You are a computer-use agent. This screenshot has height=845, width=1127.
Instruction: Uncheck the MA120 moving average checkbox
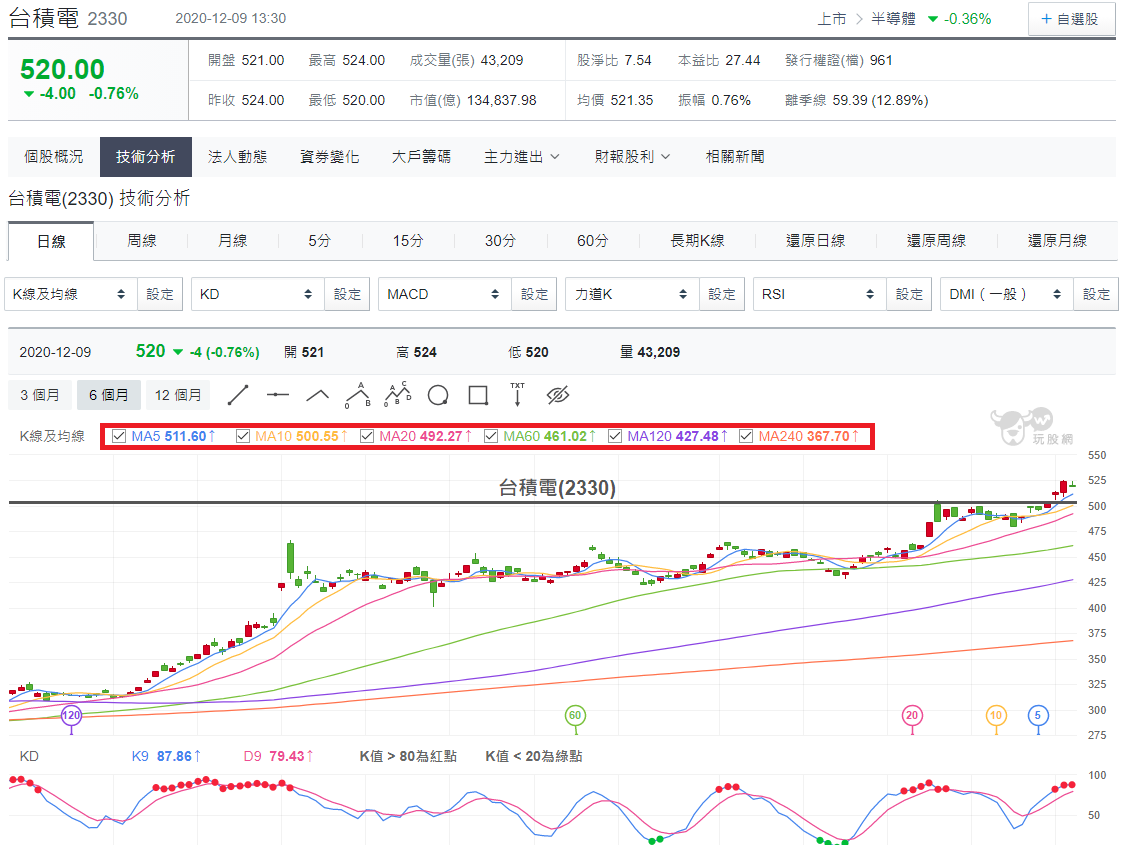tap(615, 436)
